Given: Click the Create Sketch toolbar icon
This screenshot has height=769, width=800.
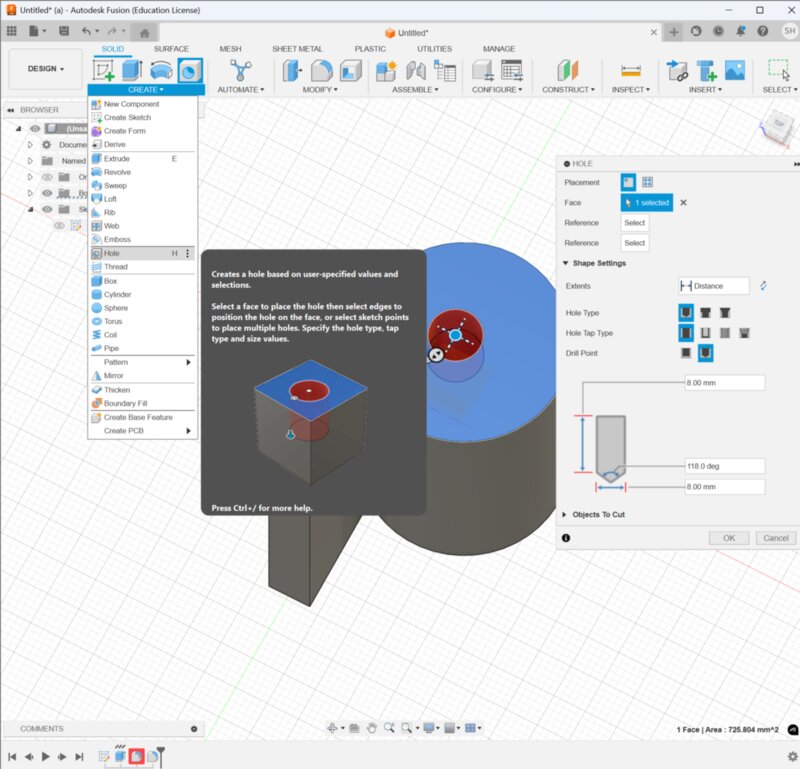Looking at the screenshot, I should (x=103, y=70).
